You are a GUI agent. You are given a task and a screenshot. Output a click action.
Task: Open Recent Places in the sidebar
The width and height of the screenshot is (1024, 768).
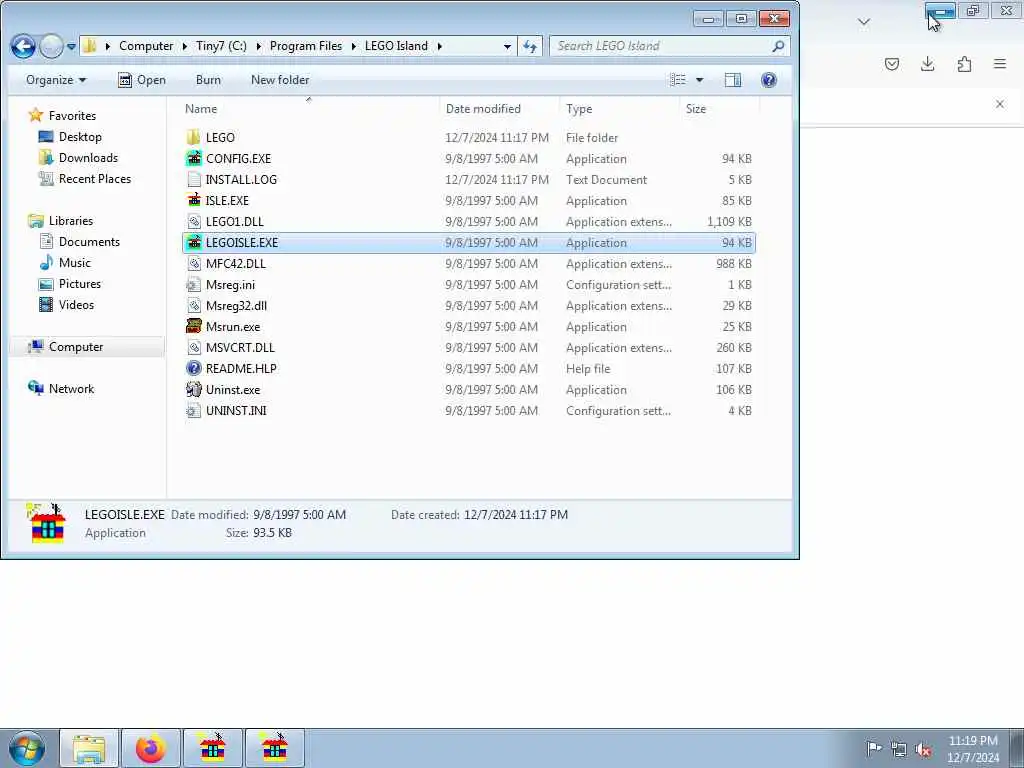click(95, 179)
